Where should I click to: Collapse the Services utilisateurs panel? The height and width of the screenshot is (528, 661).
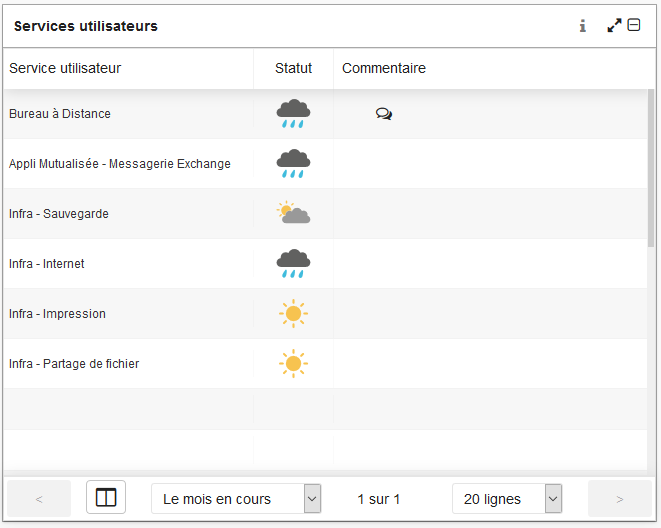[x=634, y=25]
